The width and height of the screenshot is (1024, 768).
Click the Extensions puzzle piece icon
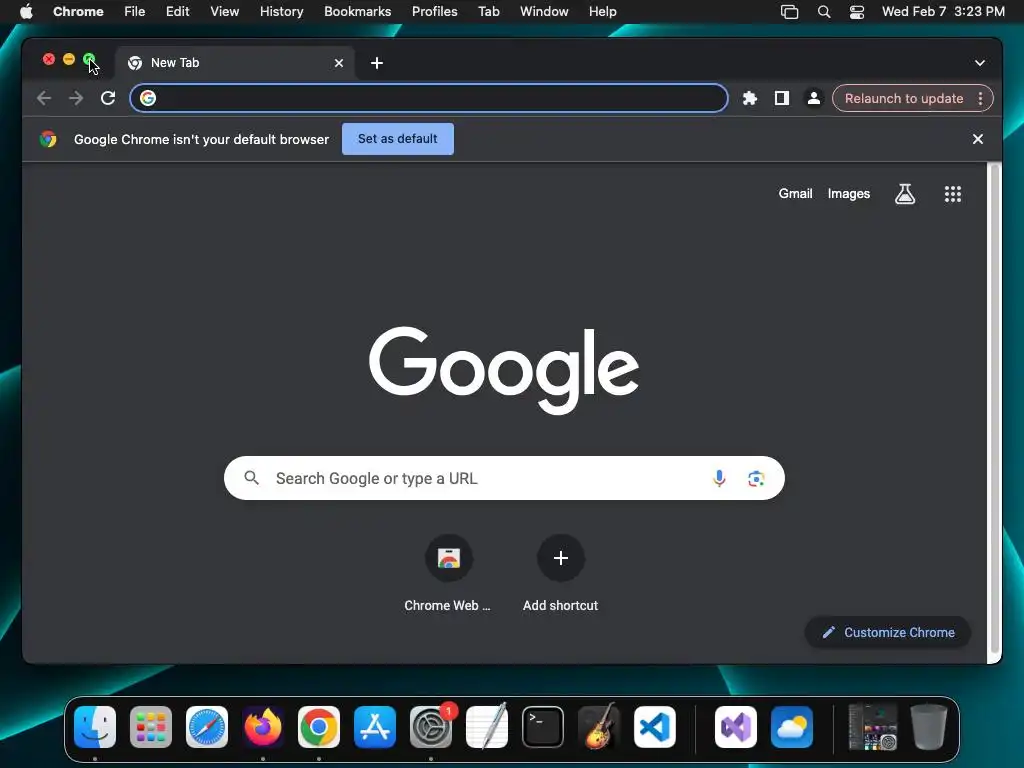pos(750,99)
